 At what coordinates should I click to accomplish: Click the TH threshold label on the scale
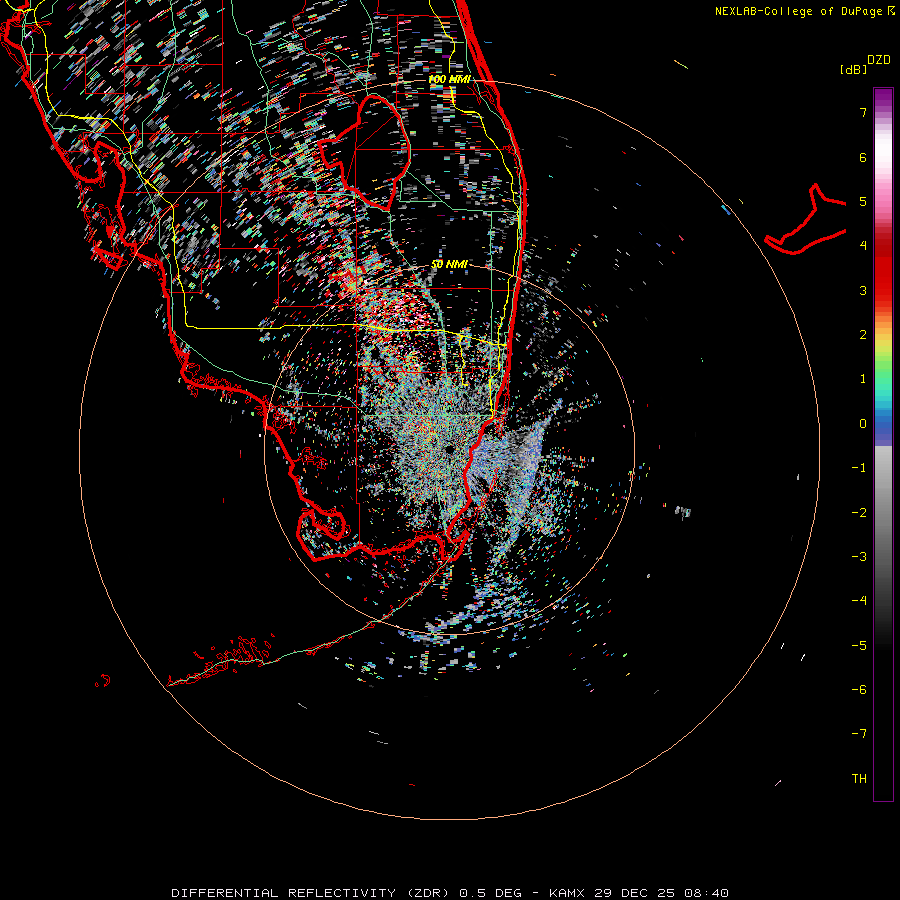pos(859,779)
